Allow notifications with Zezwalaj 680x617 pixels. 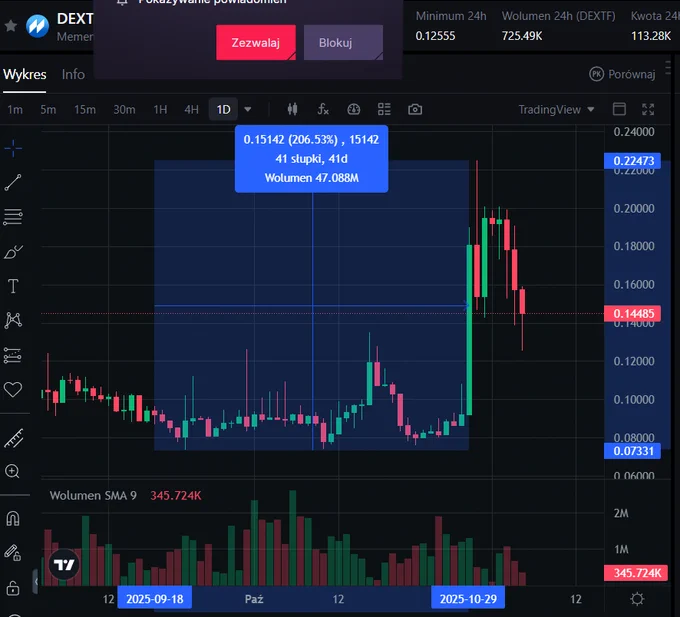click(256, 42)
